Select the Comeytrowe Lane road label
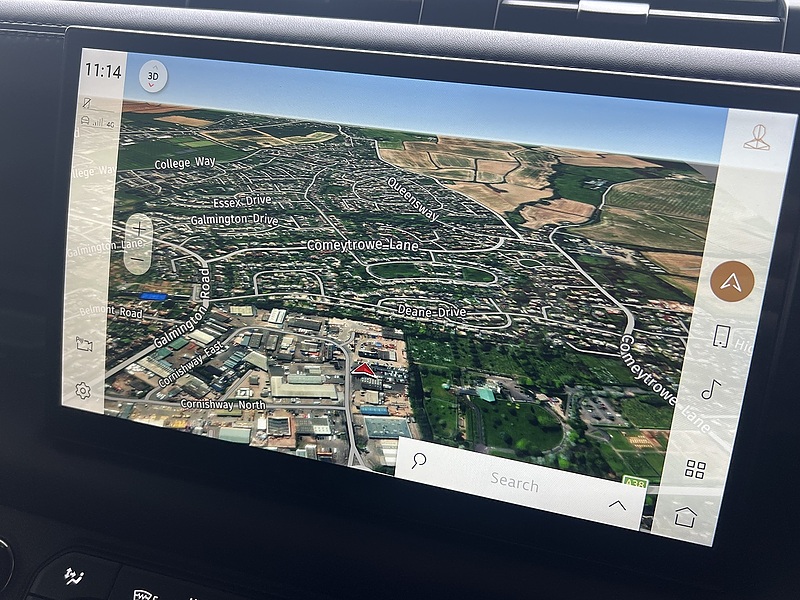Viewport: 800px width, 600px height. pos(362,245)
